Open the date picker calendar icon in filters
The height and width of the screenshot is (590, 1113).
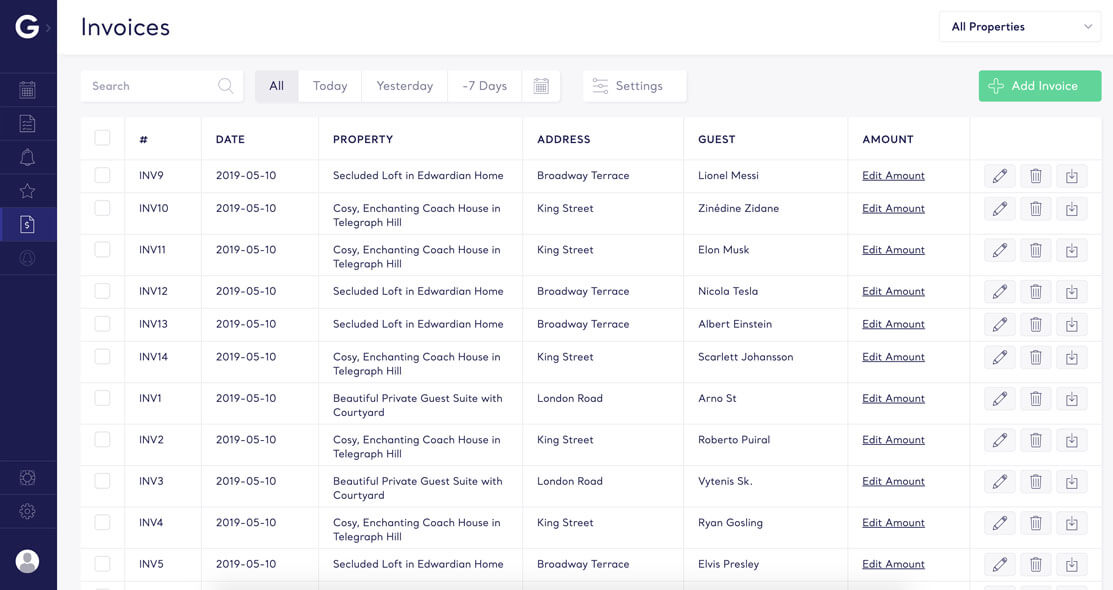(541, 86)
